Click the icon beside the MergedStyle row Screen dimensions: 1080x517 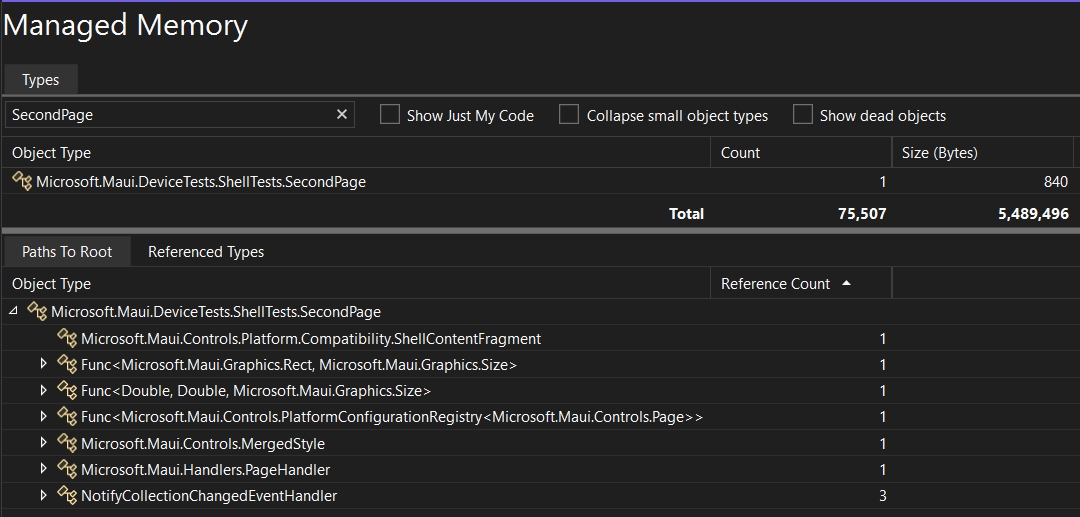pyautogui.click(x=67, y=443)
